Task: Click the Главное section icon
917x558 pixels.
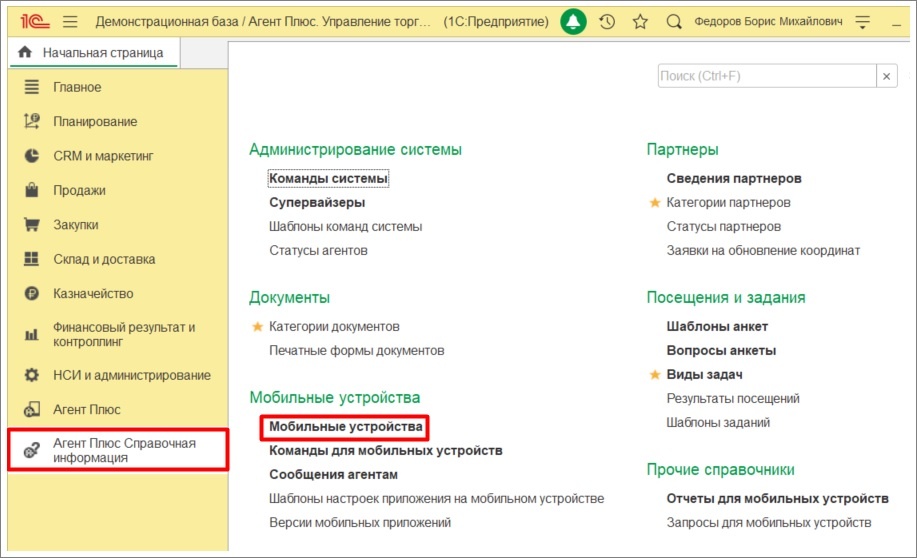Action: click(x=32, y=87)
